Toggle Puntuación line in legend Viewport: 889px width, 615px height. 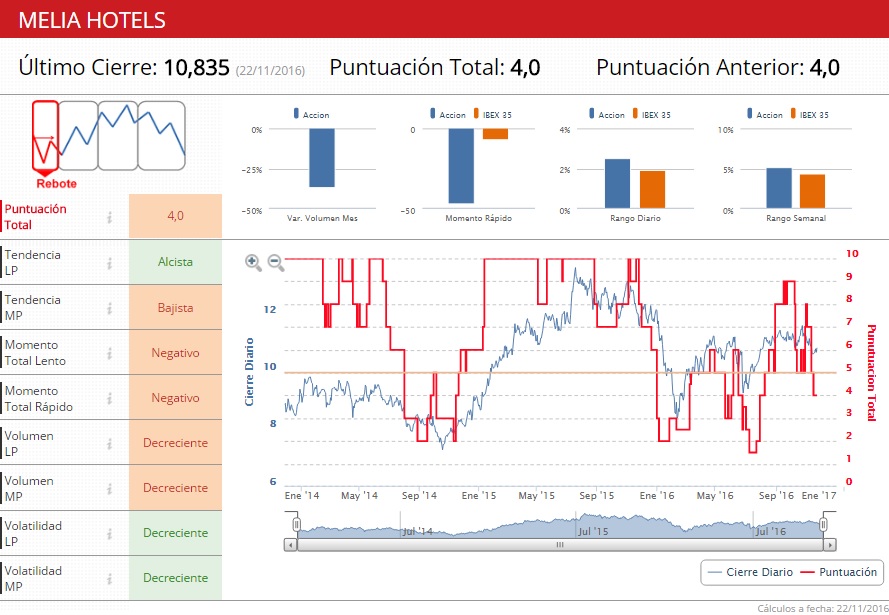pyautogui.click(x=839, y=572)
